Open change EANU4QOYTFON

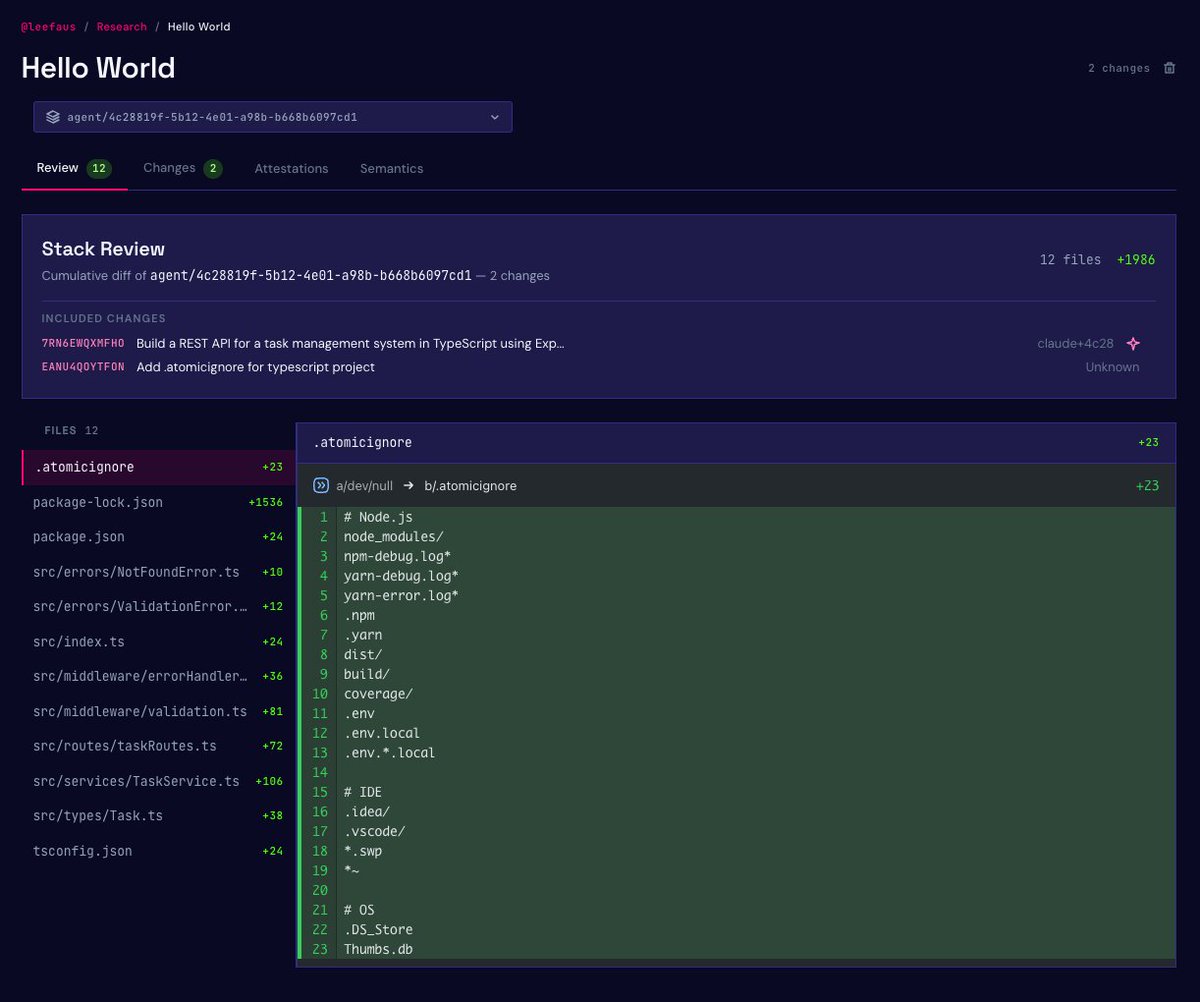pyautogui.click(x=83, y=367)
